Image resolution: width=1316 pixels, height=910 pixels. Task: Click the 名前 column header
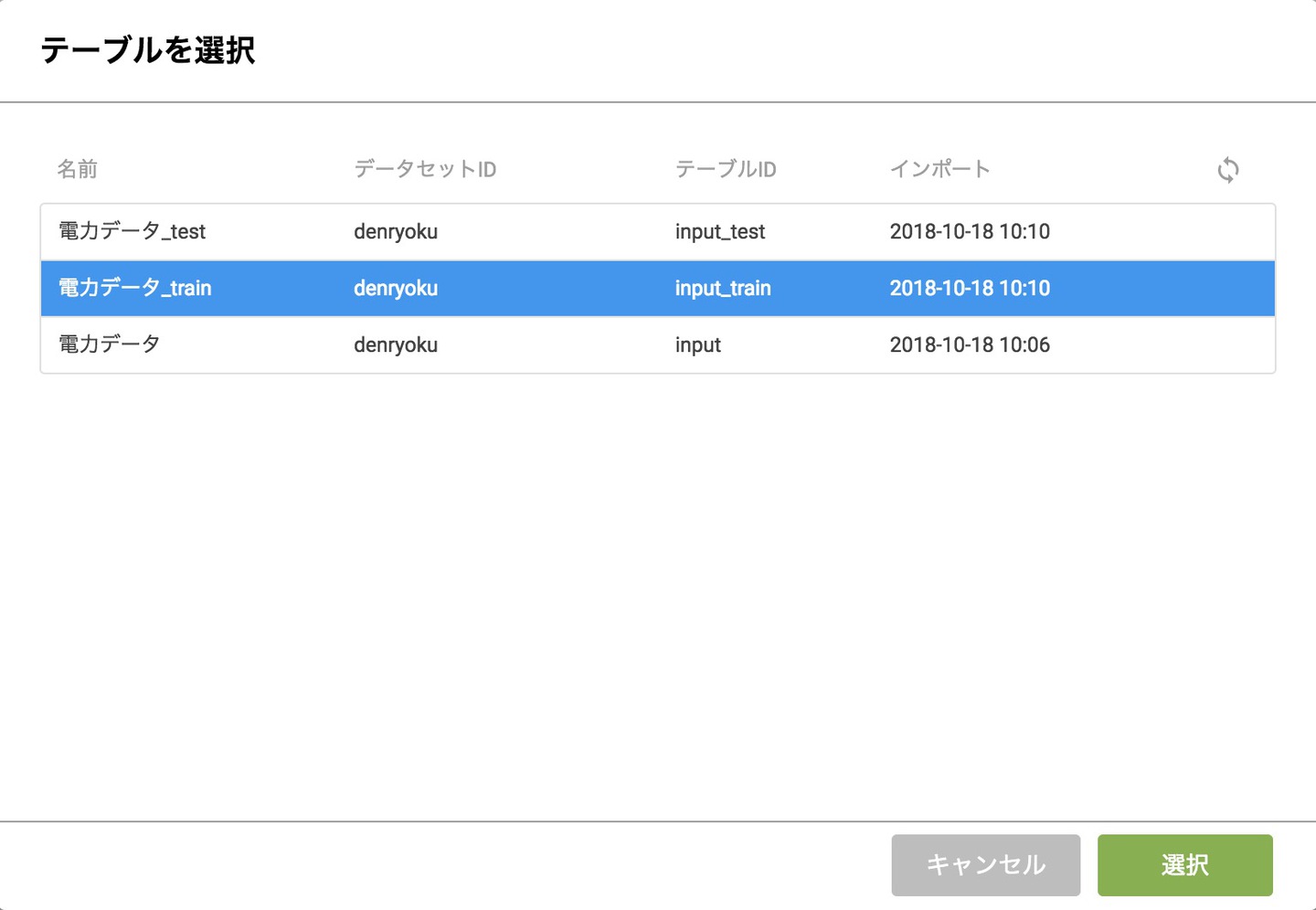coord(78,169)
